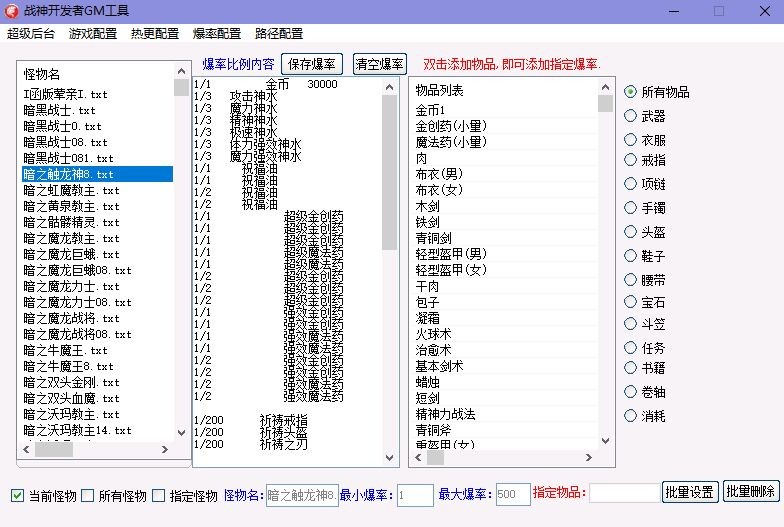Enable the 所有怪物 checkbox
This screenshot has height=527, width=784.
[x=88, y=496]
